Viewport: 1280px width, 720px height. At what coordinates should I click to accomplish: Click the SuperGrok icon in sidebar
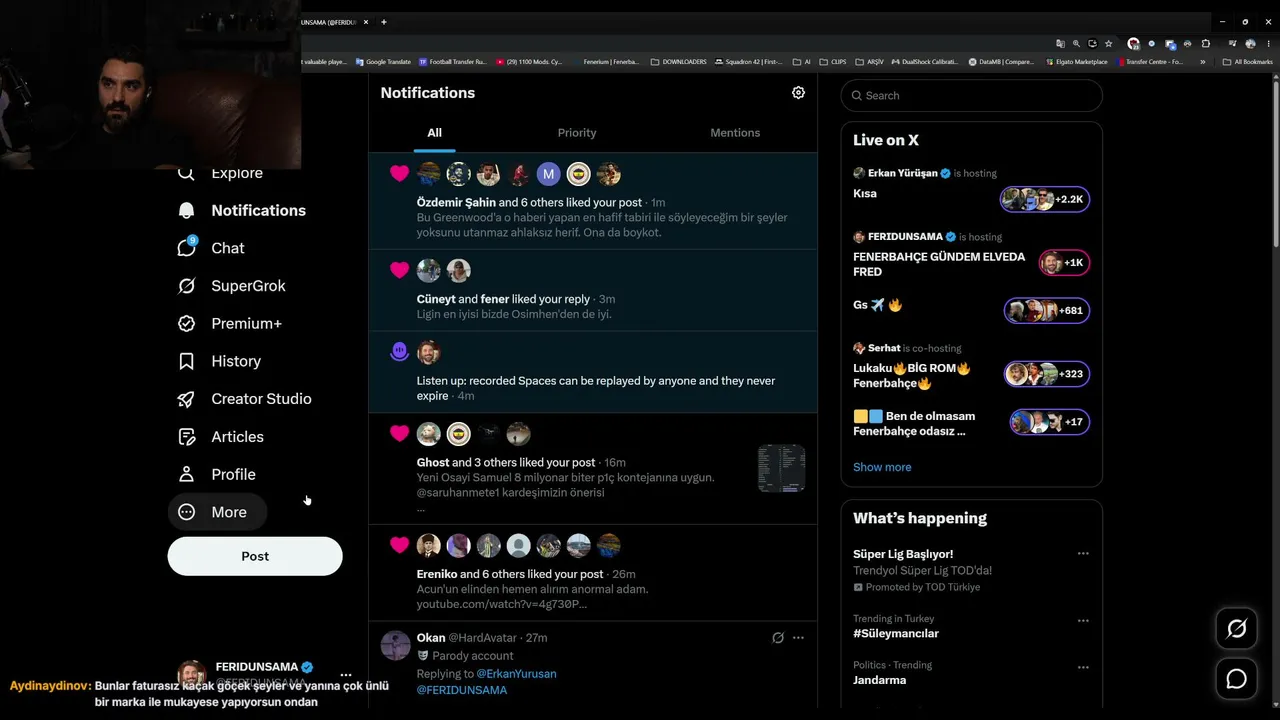pyautogui.click(x=186, y=286)
